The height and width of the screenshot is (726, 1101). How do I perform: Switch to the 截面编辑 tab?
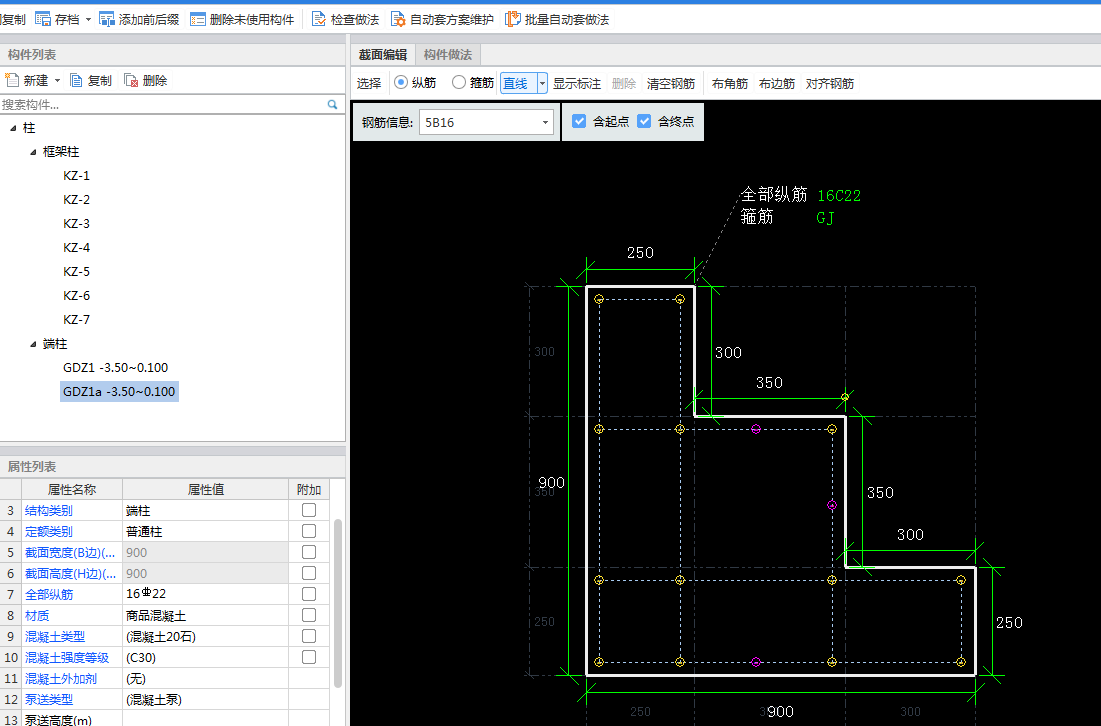click(x=383, y=55)
